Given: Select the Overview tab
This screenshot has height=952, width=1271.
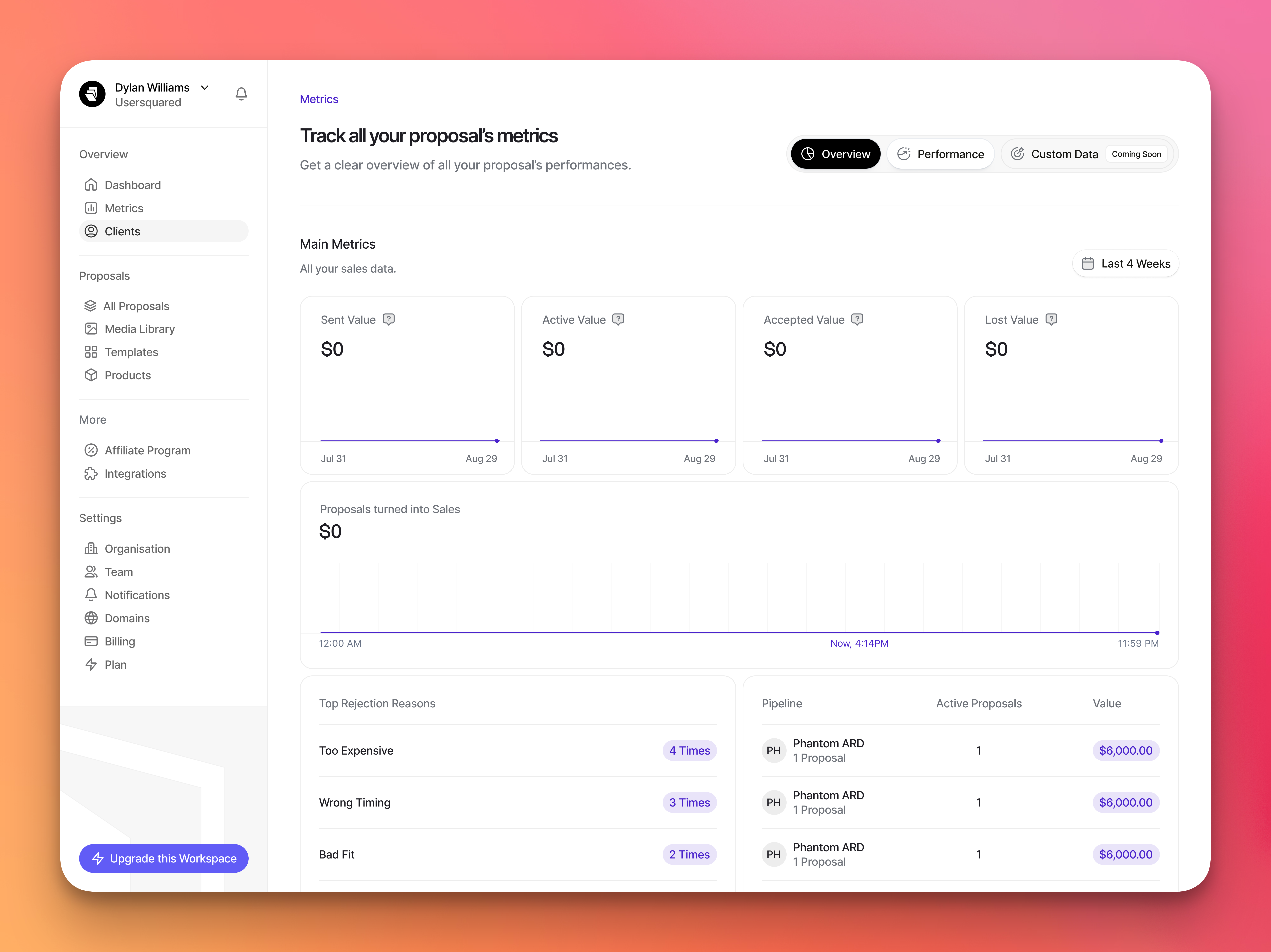Looking at the screenshot, I should (x=836, y=154).
